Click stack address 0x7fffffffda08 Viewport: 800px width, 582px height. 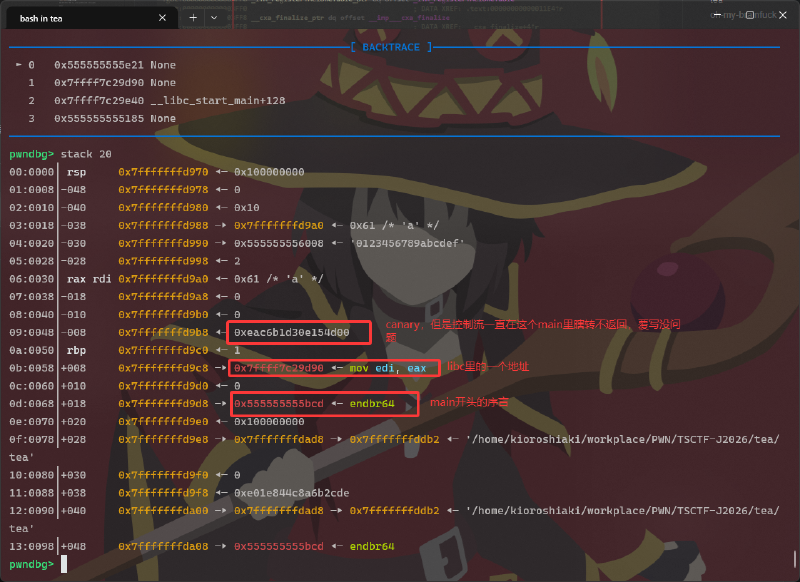163,546
